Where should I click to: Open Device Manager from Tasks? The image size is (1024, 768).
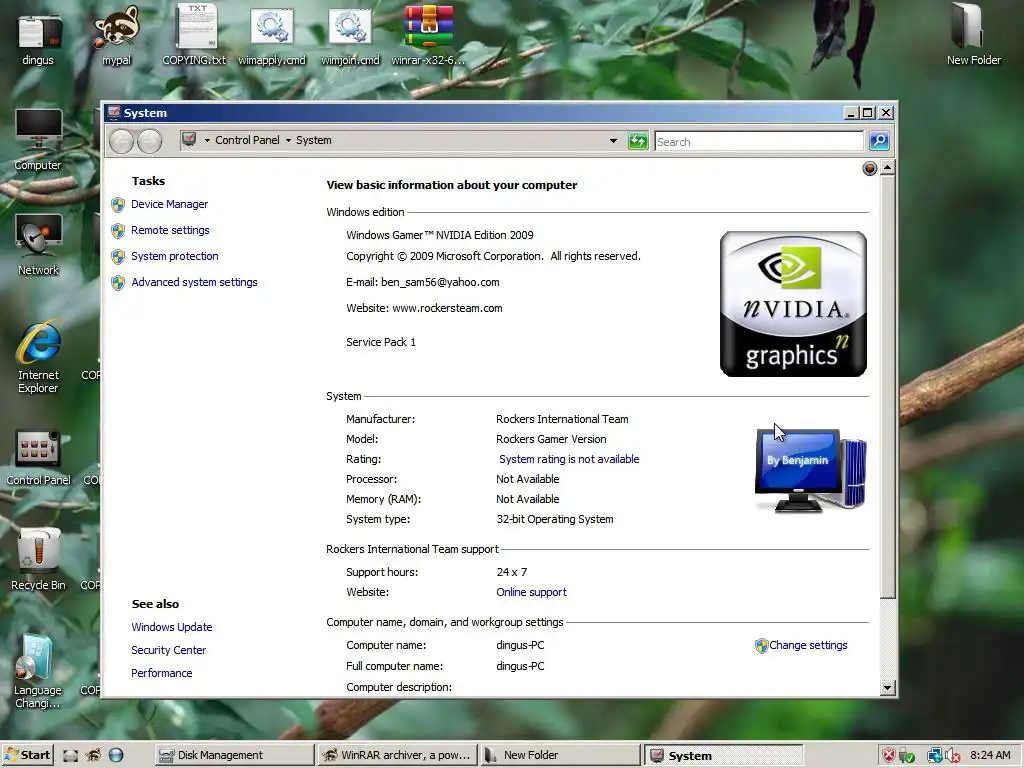pyautogui.click(x=169, y=204)
